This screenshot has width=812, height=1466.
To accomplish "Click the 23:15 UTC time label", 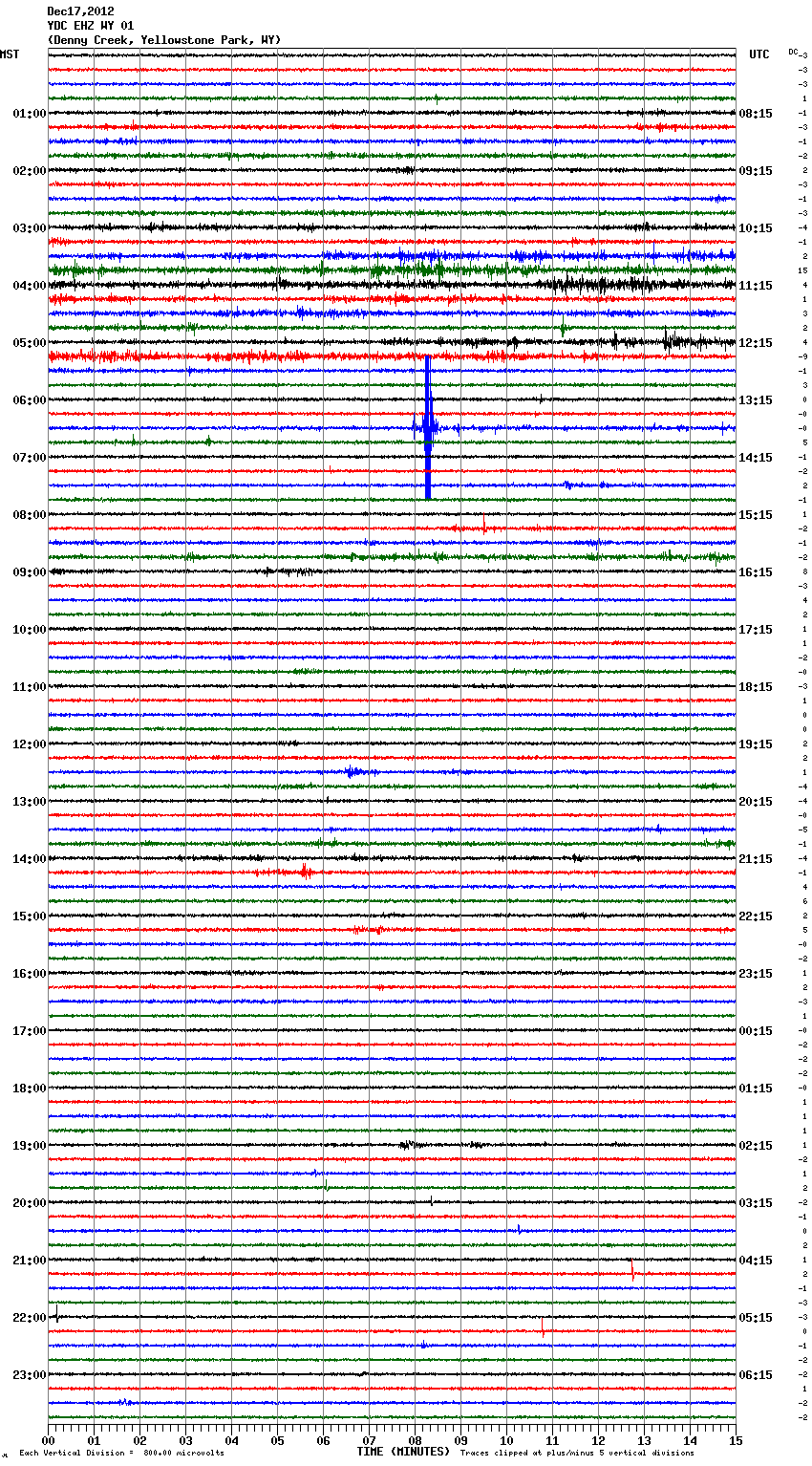I will 756,974.
